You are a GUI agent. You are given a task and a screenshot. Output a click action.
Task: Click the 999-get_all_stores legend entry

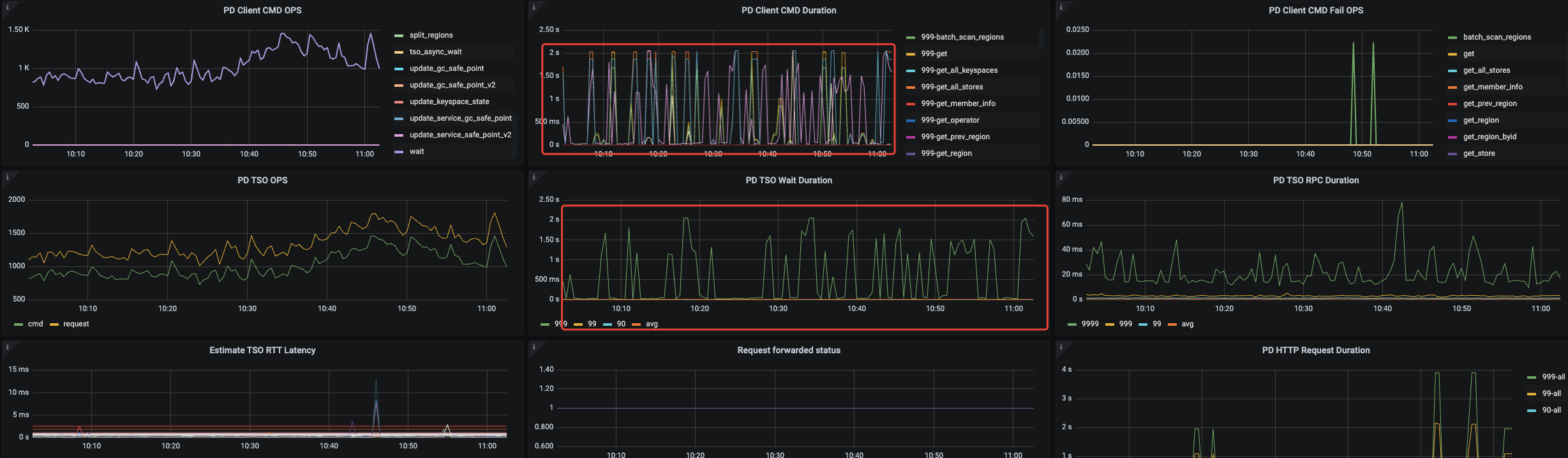(x=952, y=87)
